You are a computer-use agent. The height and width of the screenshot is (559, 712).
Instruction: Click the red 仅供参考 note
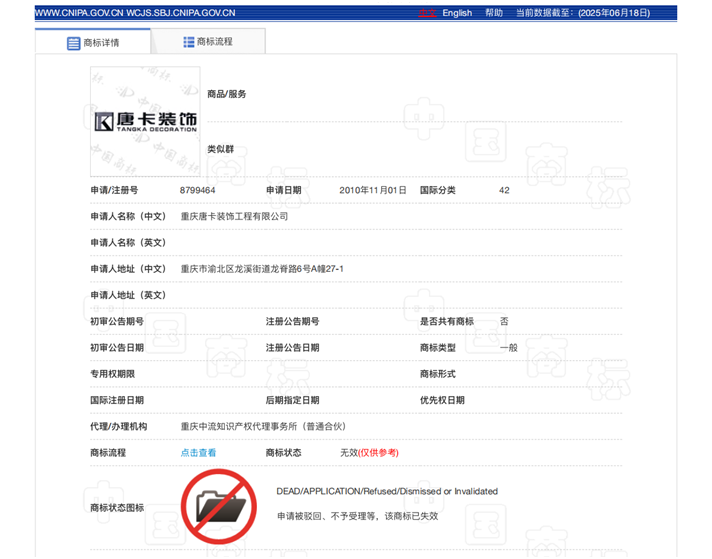[x=379, y=452]
